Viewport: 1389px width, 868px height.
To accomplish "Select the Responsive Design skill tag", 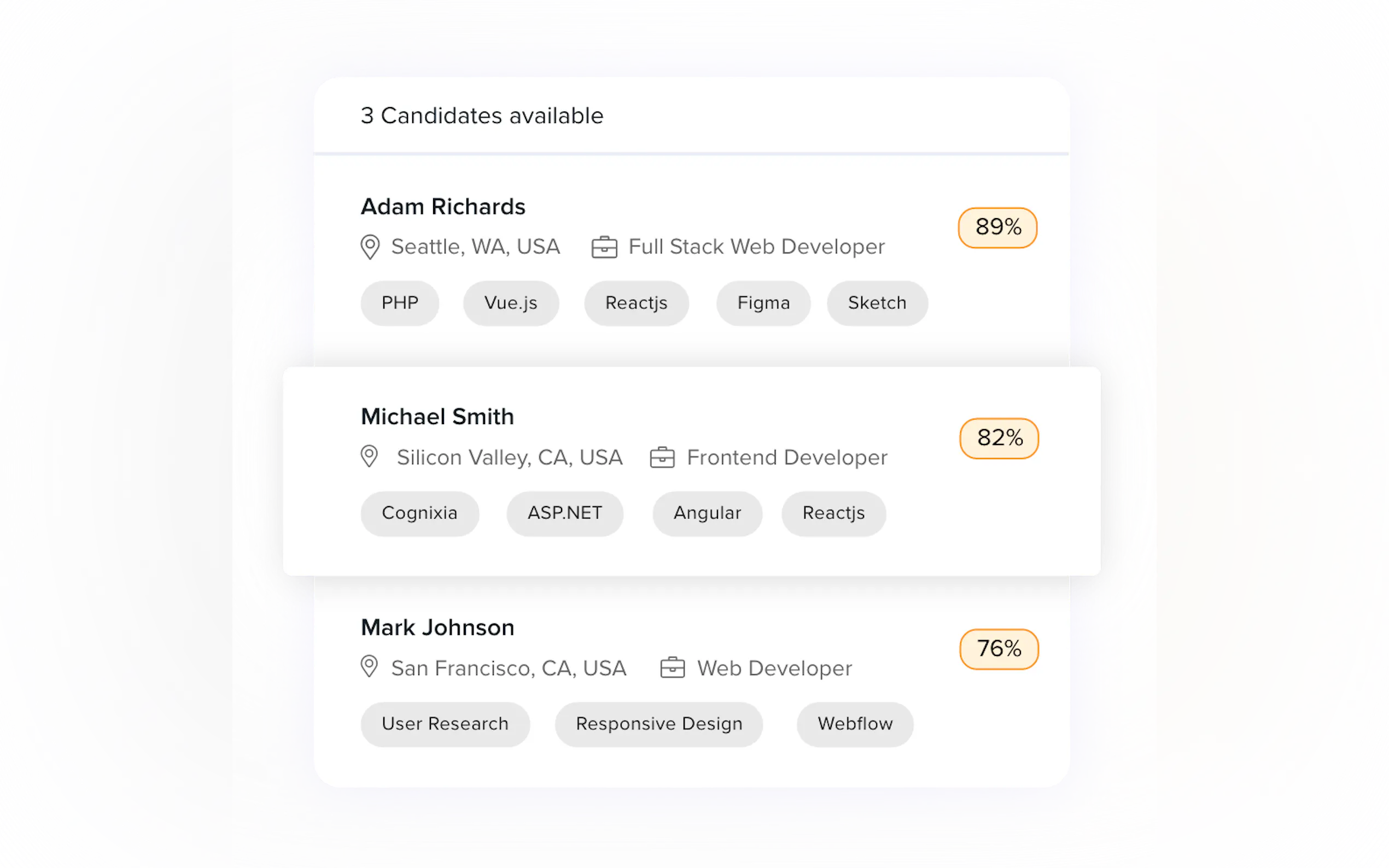I will 658,724.
